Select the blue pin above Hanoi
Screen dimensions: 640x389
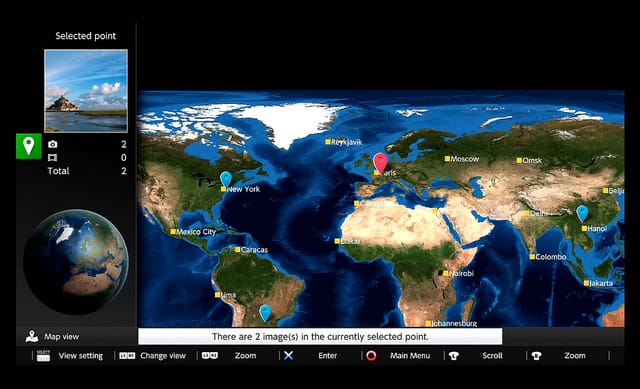click(582, 213)
